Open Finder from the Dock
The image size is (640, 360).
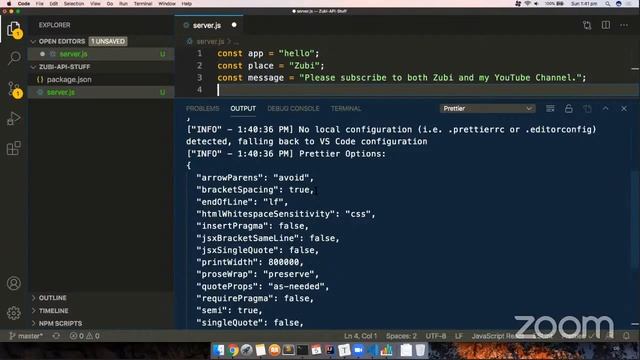tap(218, 350)
